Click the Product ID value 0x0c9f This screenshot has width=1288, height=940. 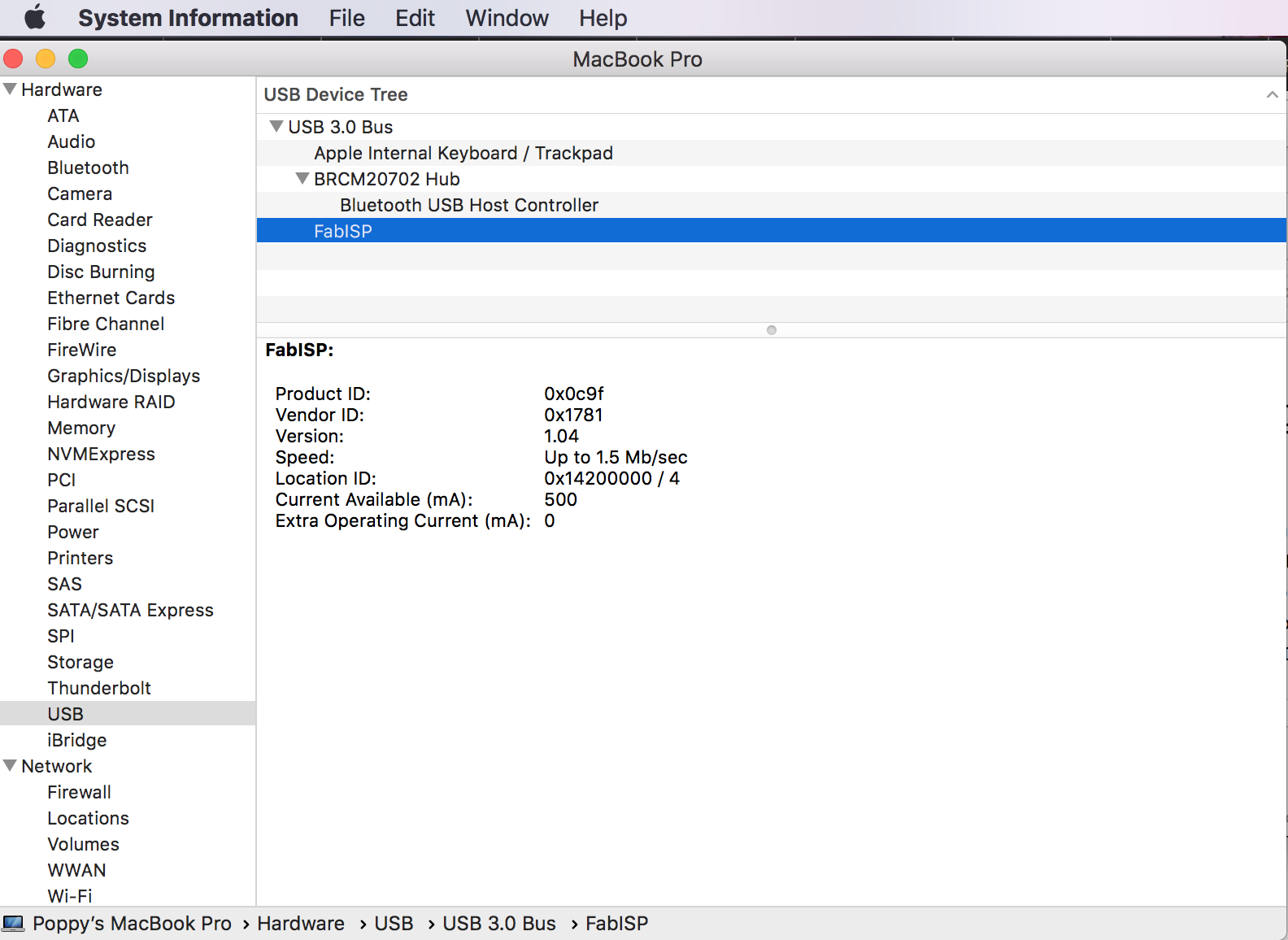click(x=574, y=394)
